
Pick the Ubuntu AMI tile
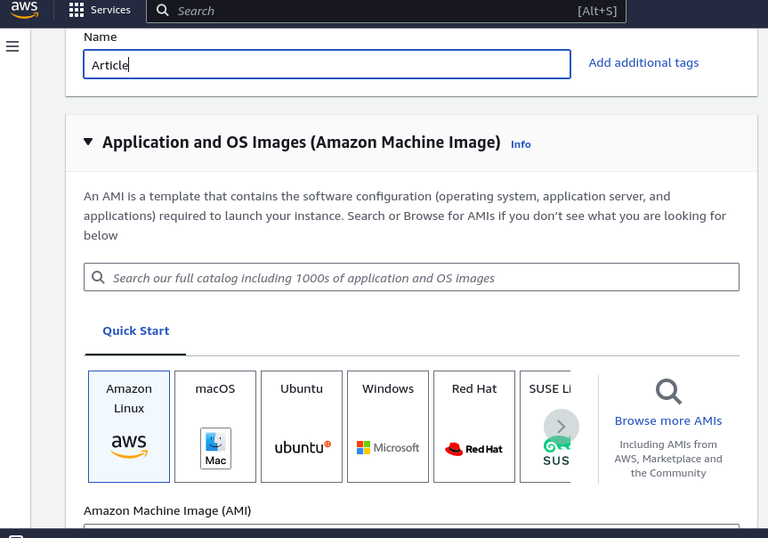click(x=301, y=426)
